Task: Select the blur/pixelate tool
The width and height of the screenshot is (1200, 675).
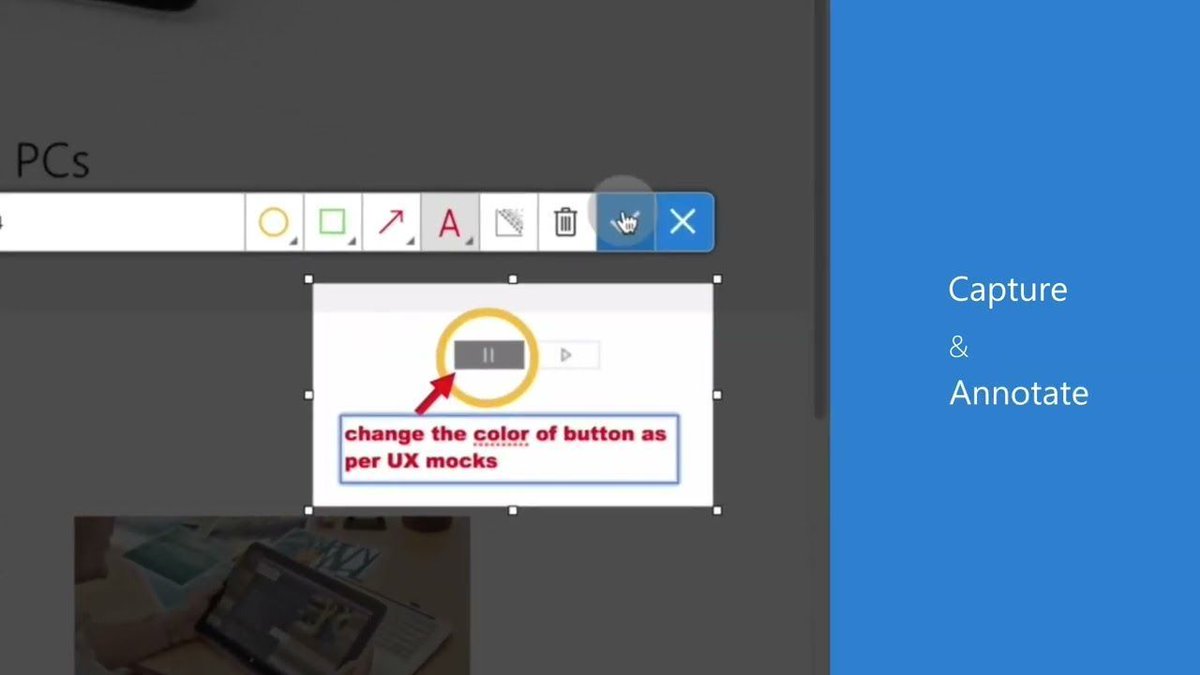Action: 508,222
